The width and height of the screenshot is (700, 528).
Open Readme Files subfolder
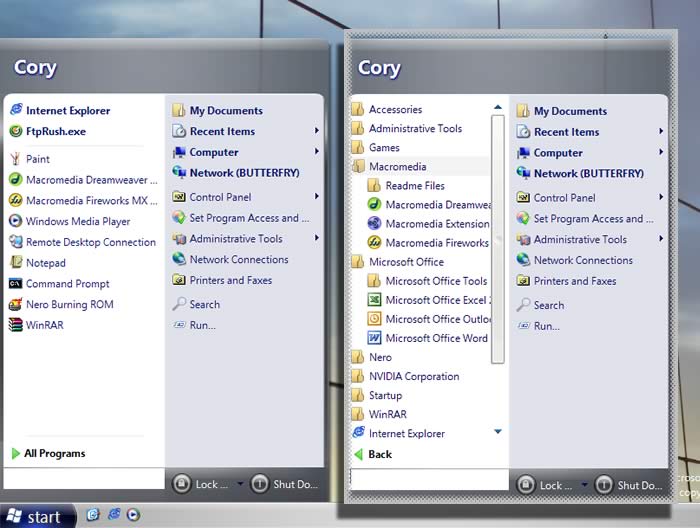pyautogui.click(x=406, y=186)
